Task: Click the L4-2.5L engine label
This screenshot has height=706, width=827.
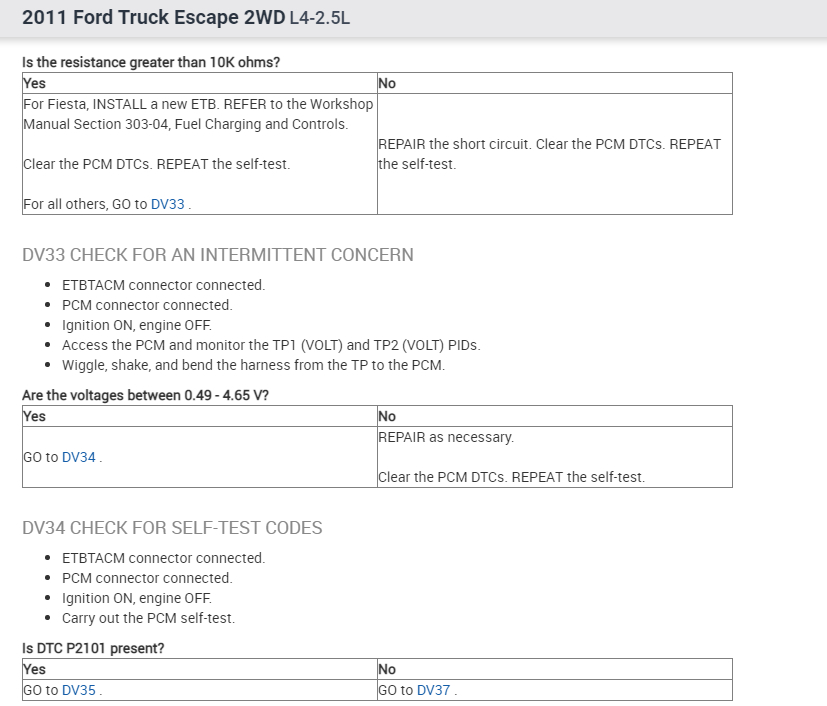Action: click(x=320, y=19)
